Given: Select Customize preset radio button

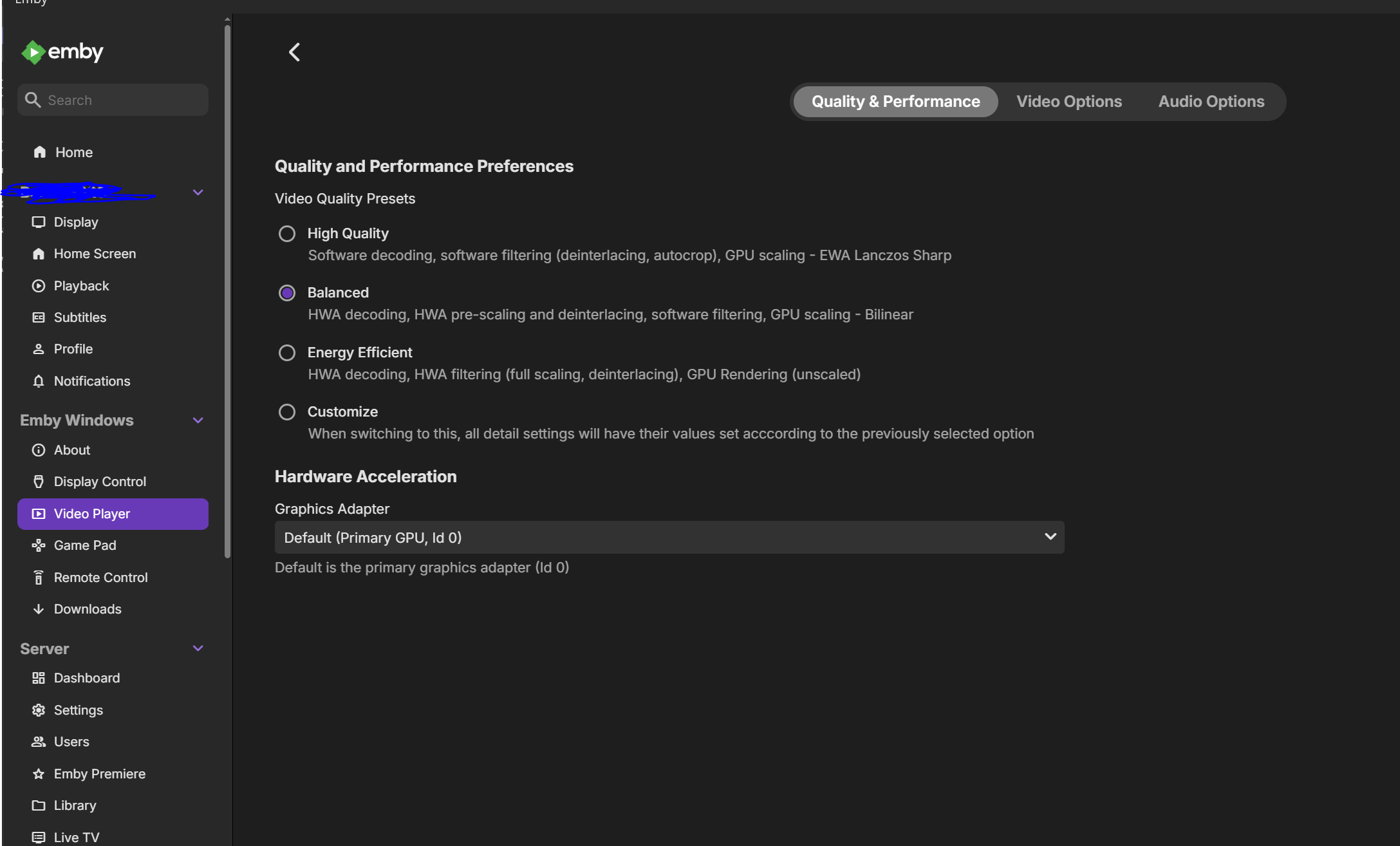Looking at the screenshot, I should point(287,412).
